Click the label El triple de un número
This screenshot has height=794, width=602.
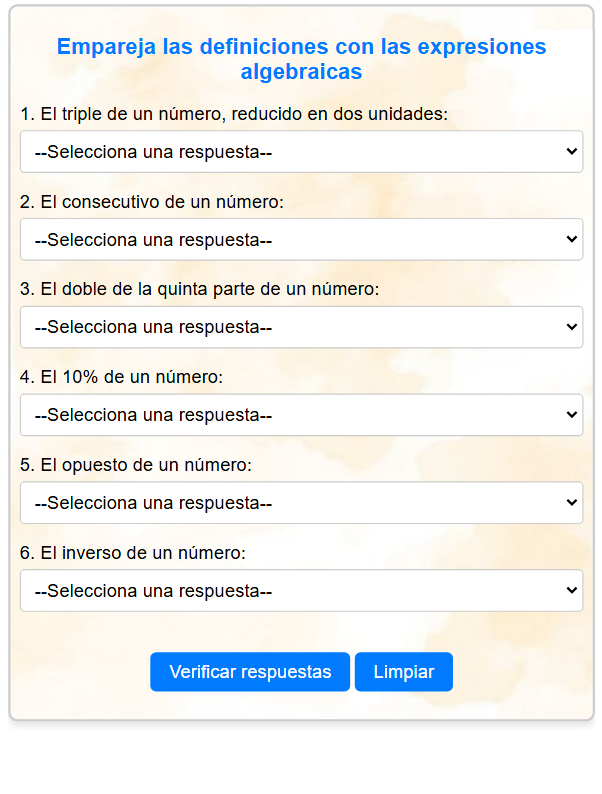(x=234, y=114)
